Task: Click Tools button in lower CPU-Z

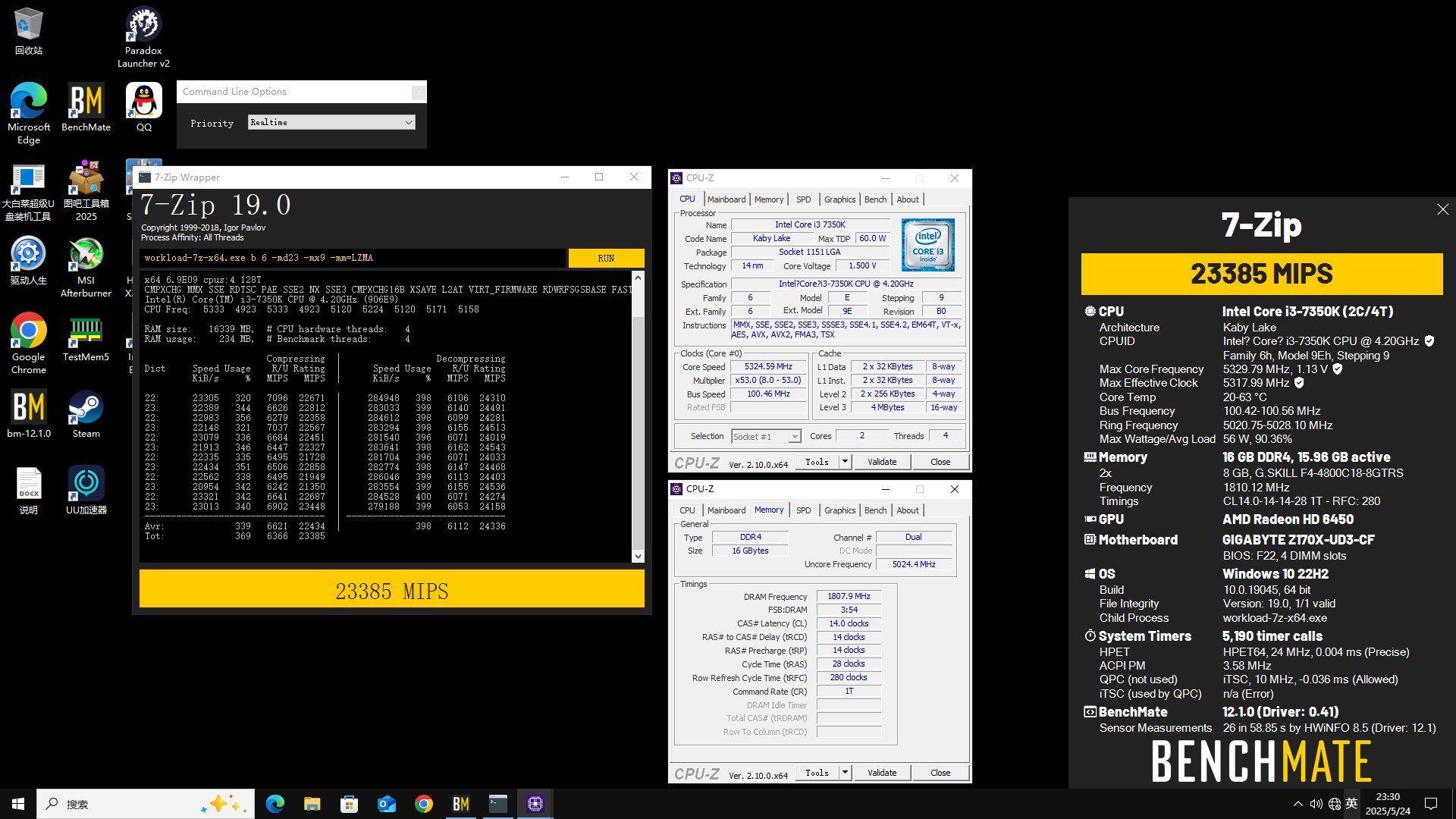Action: pos(817,773)
